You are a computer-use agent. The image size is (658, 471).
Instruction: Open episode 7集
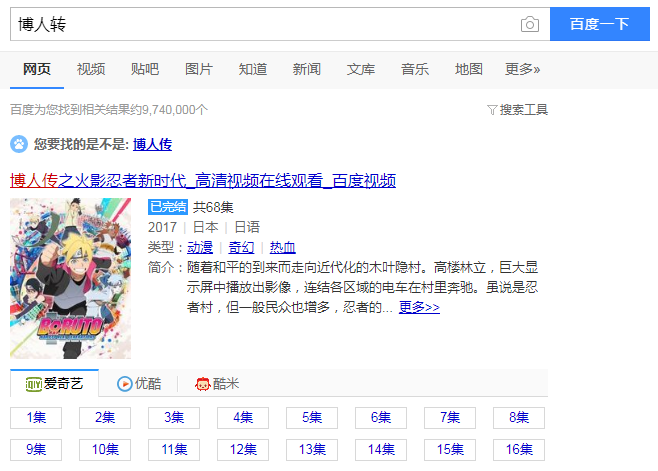[450, 418]
